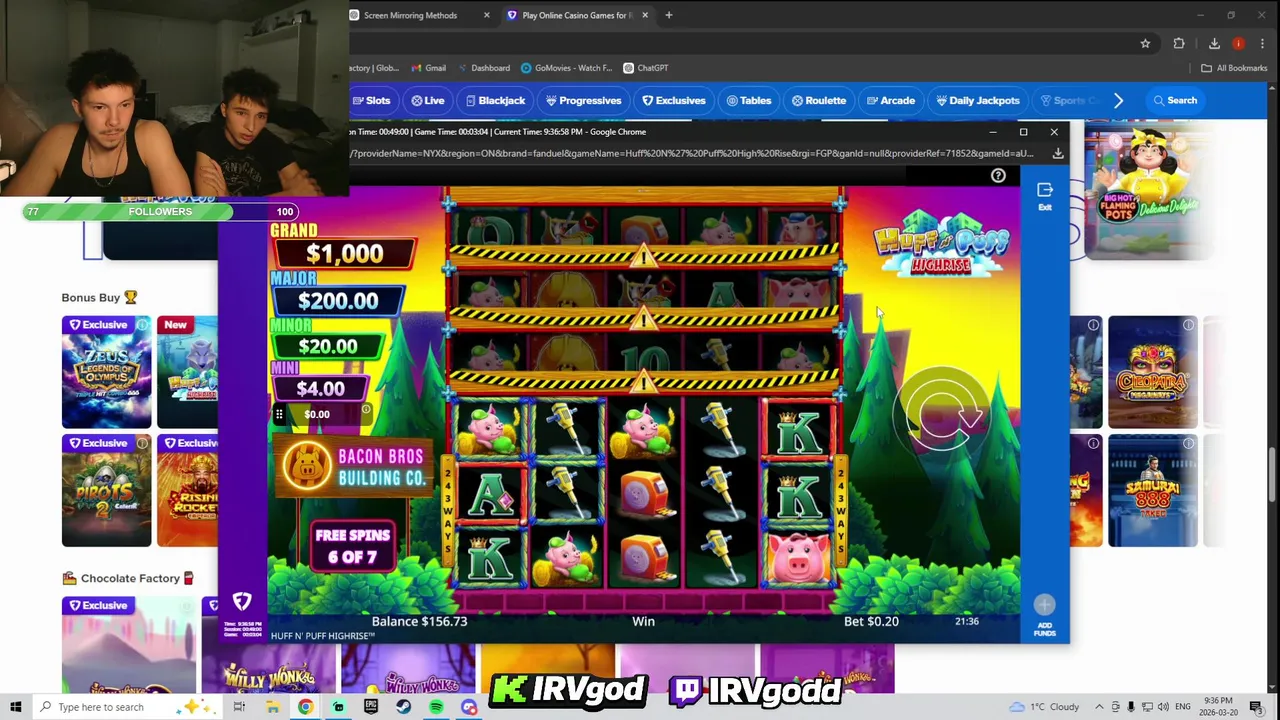Open the Dashboard bookmark
The width and height of the screenshot is (1280, 720).
484,68
